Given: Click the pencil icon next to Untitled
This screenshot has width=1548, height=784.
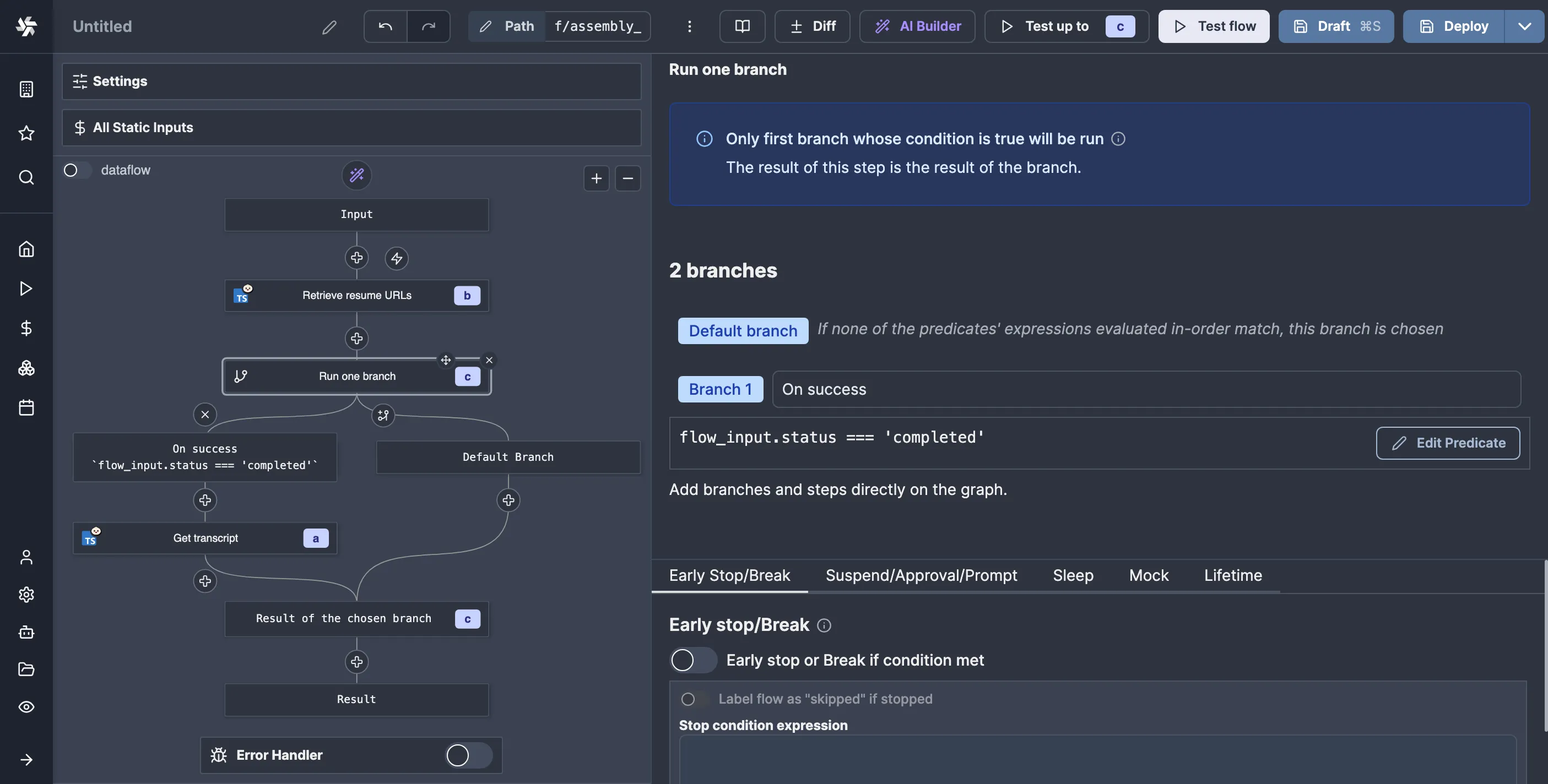Looking at the screenshot, I should (329, 27).
